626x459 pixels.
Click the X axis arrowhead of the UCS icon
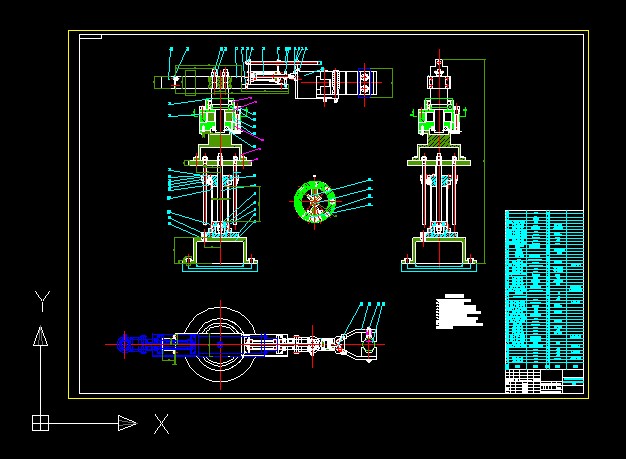pyautogui.click(x=127, y=423)
